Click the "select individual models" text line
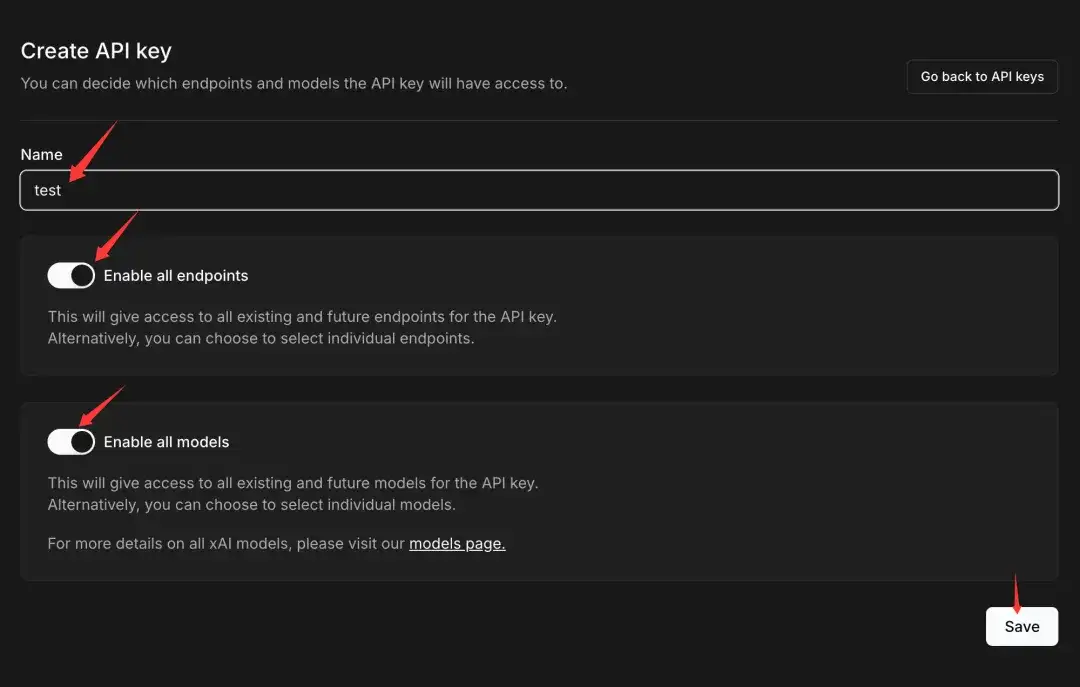Screen dimensions: 1080x687 tap(252, 504)
